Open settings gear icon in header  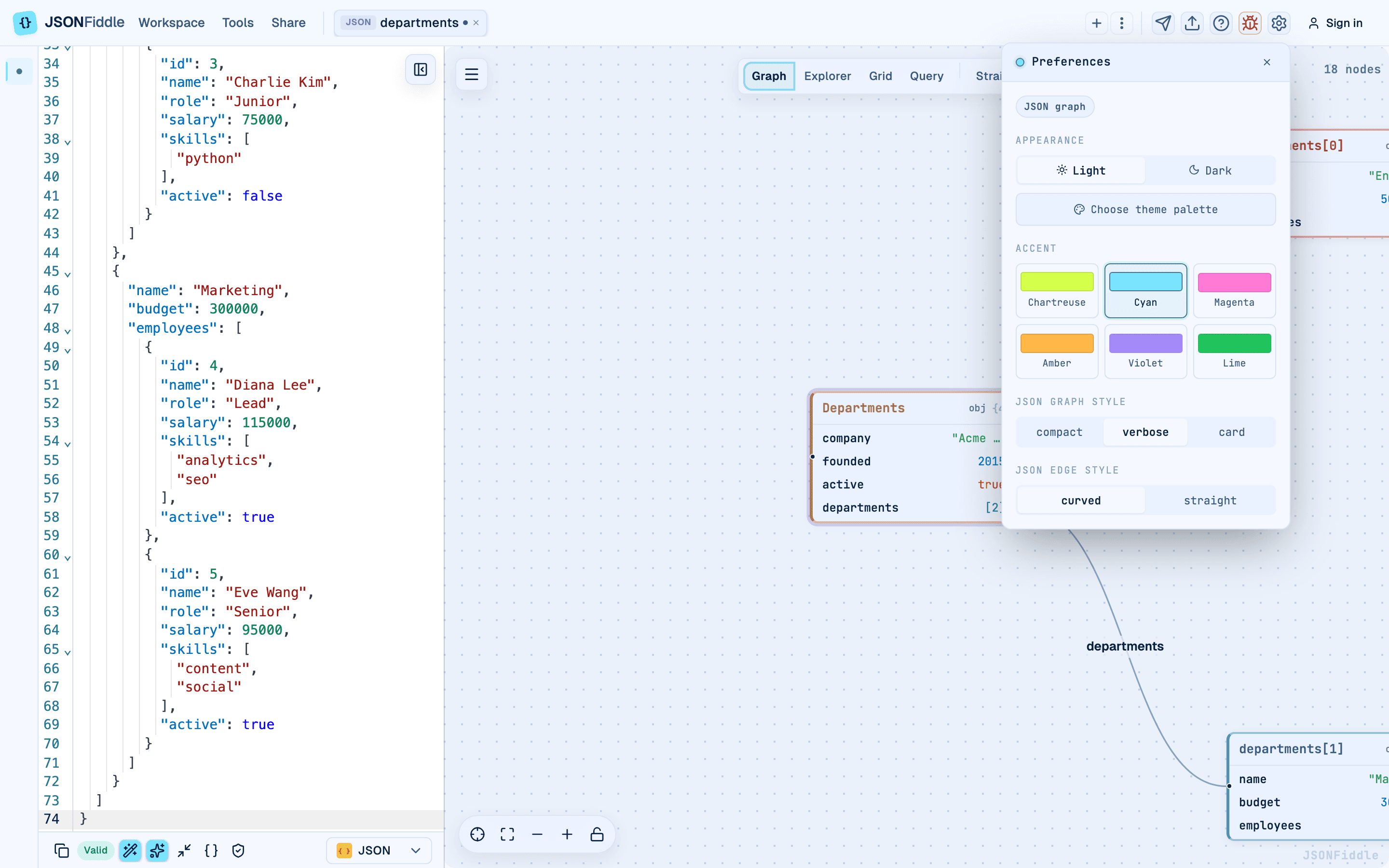[x=1279, y=23]
